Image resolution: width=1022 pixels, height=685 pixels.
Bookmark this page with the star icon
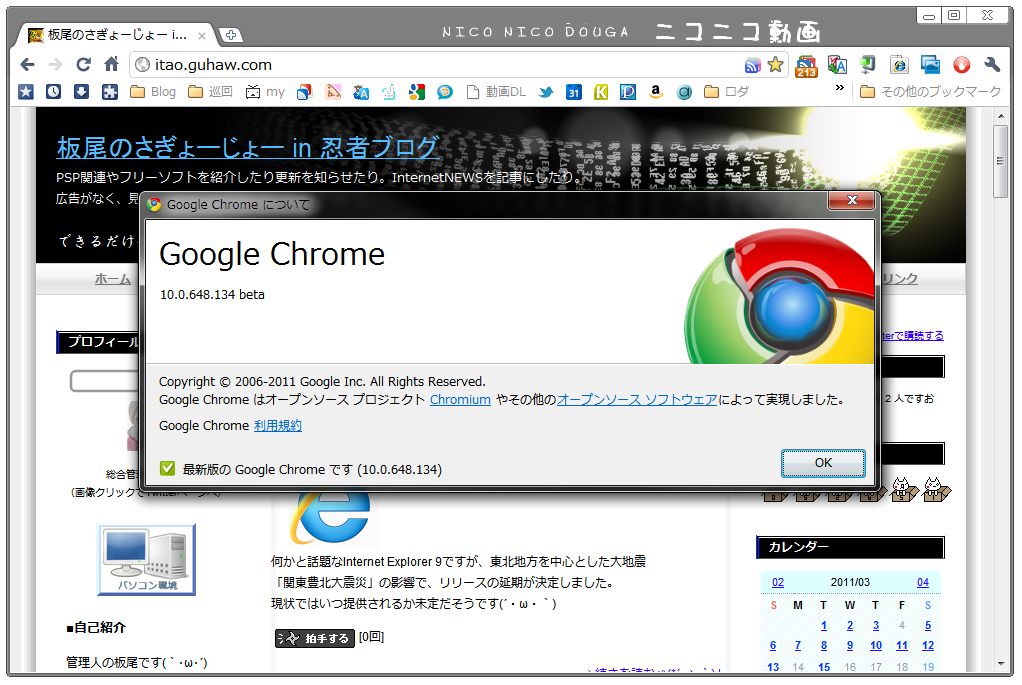click(x=775, y=65)
